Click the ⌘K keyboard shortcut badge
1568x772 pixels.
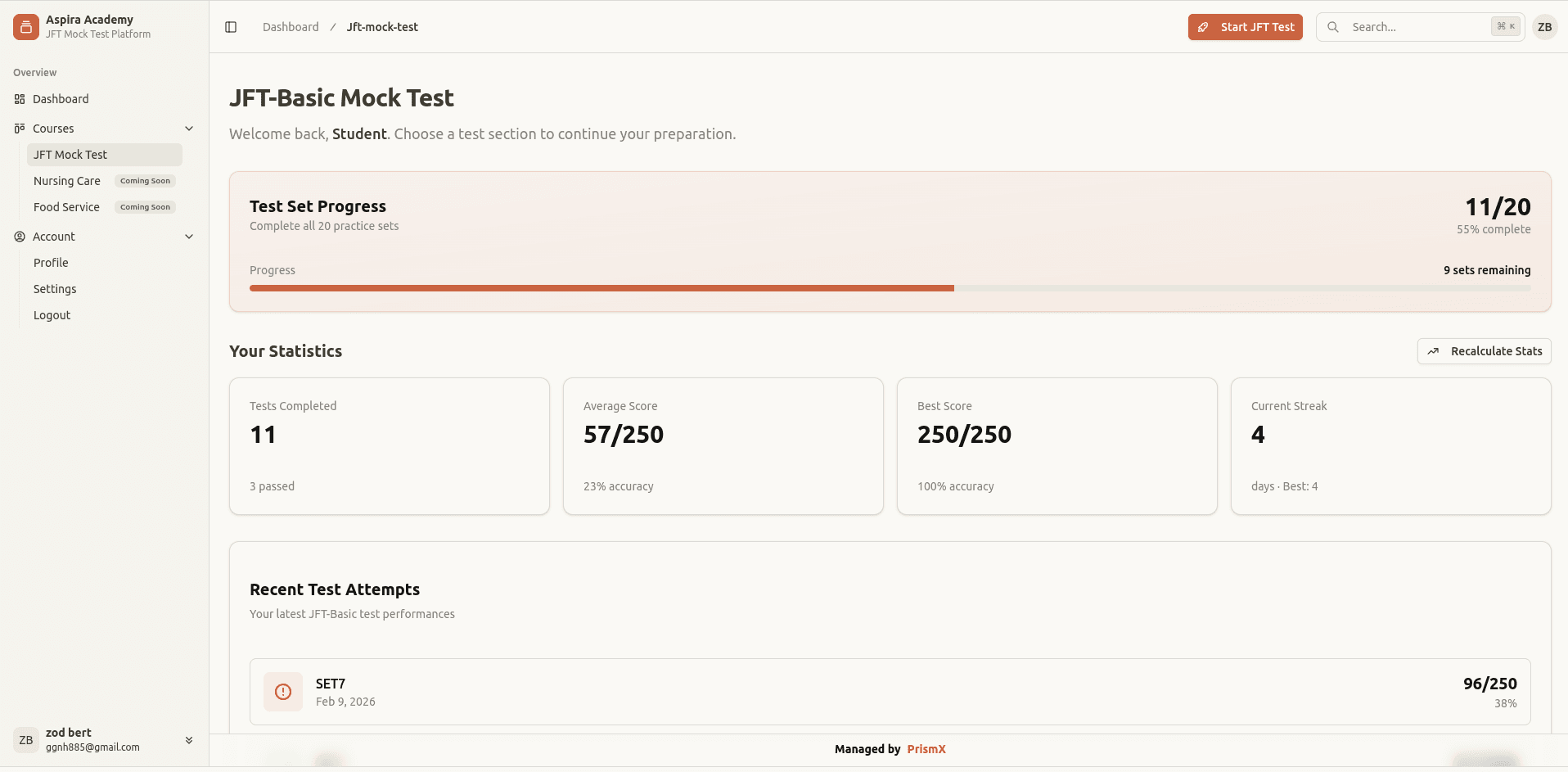click(1506, 27)
